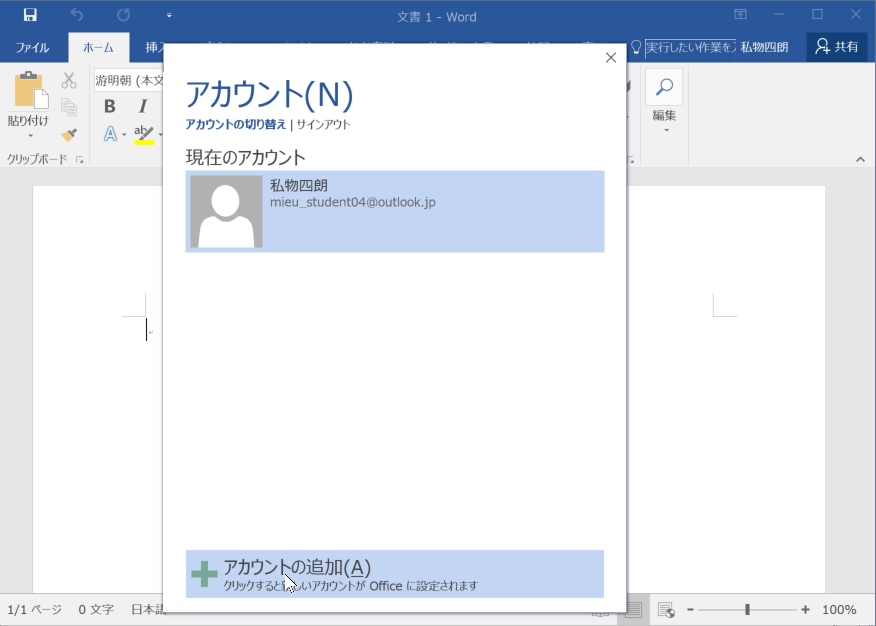Save the document from the title bar
876x626 pixels.
(x=30, y=15)
